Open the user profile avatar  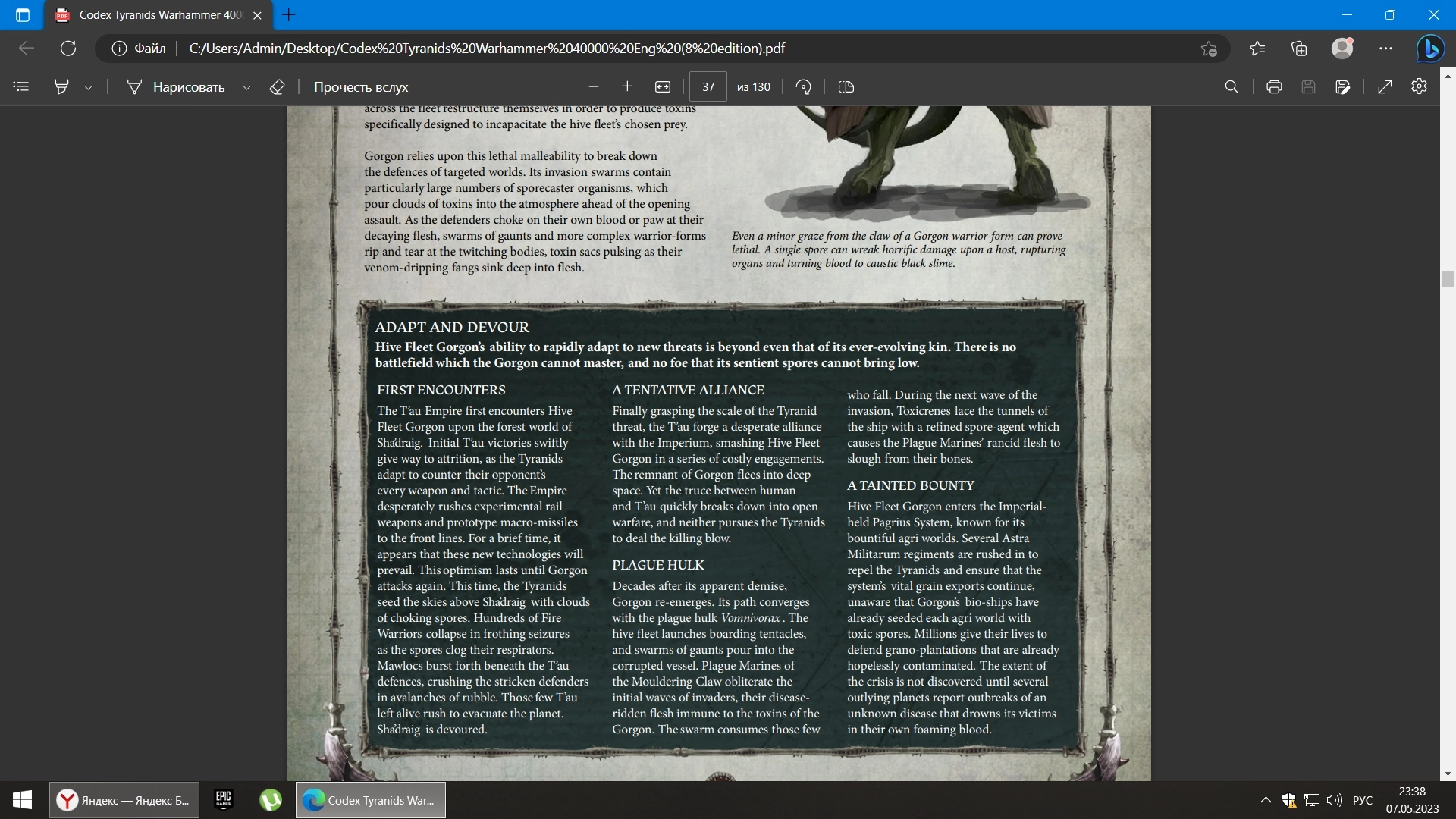pyautogui.click(x=1343, y=49)
